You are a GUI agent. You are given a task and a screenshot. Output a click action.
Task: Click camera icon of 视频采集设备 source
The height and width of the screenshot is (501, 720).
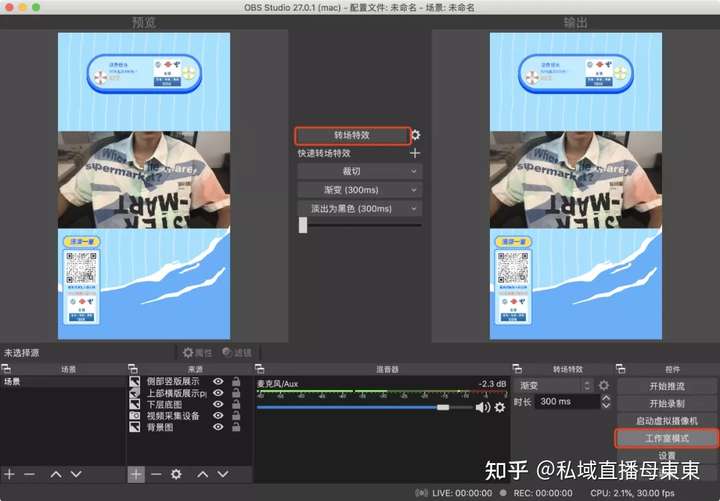coord(134,416)
